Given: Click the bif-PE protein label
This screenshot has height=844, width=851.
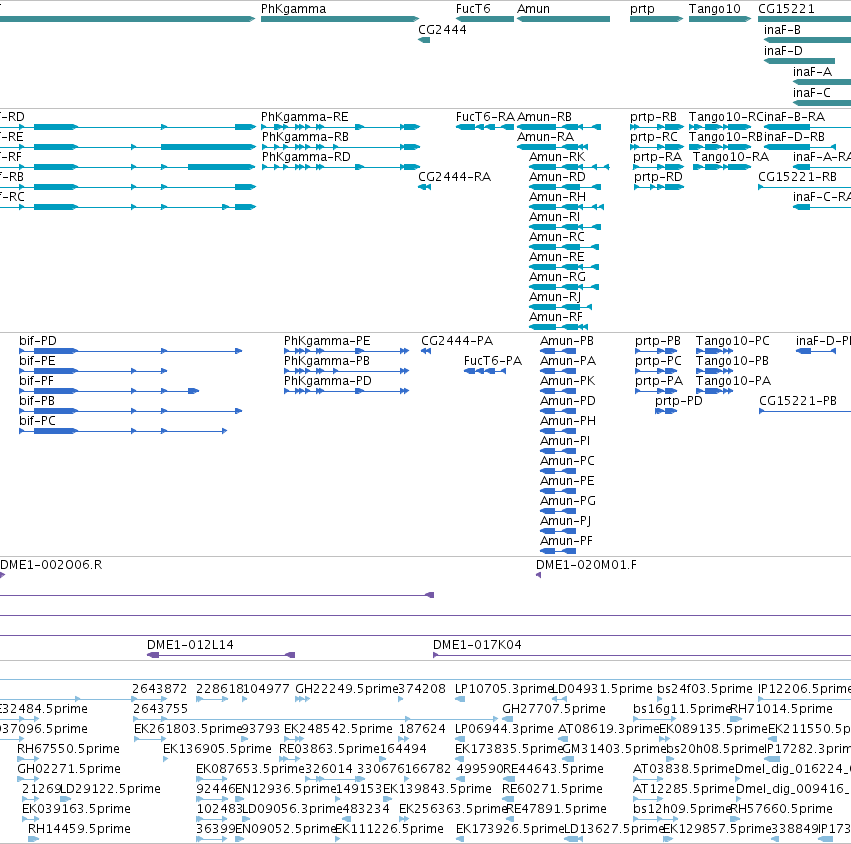Looking at the screenshot, I should [37, 361].
